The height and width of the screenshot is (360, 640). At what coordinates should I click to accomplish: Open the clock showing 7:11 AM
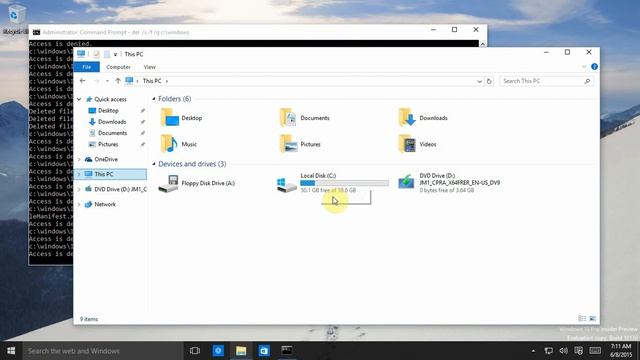pos(621,351)
